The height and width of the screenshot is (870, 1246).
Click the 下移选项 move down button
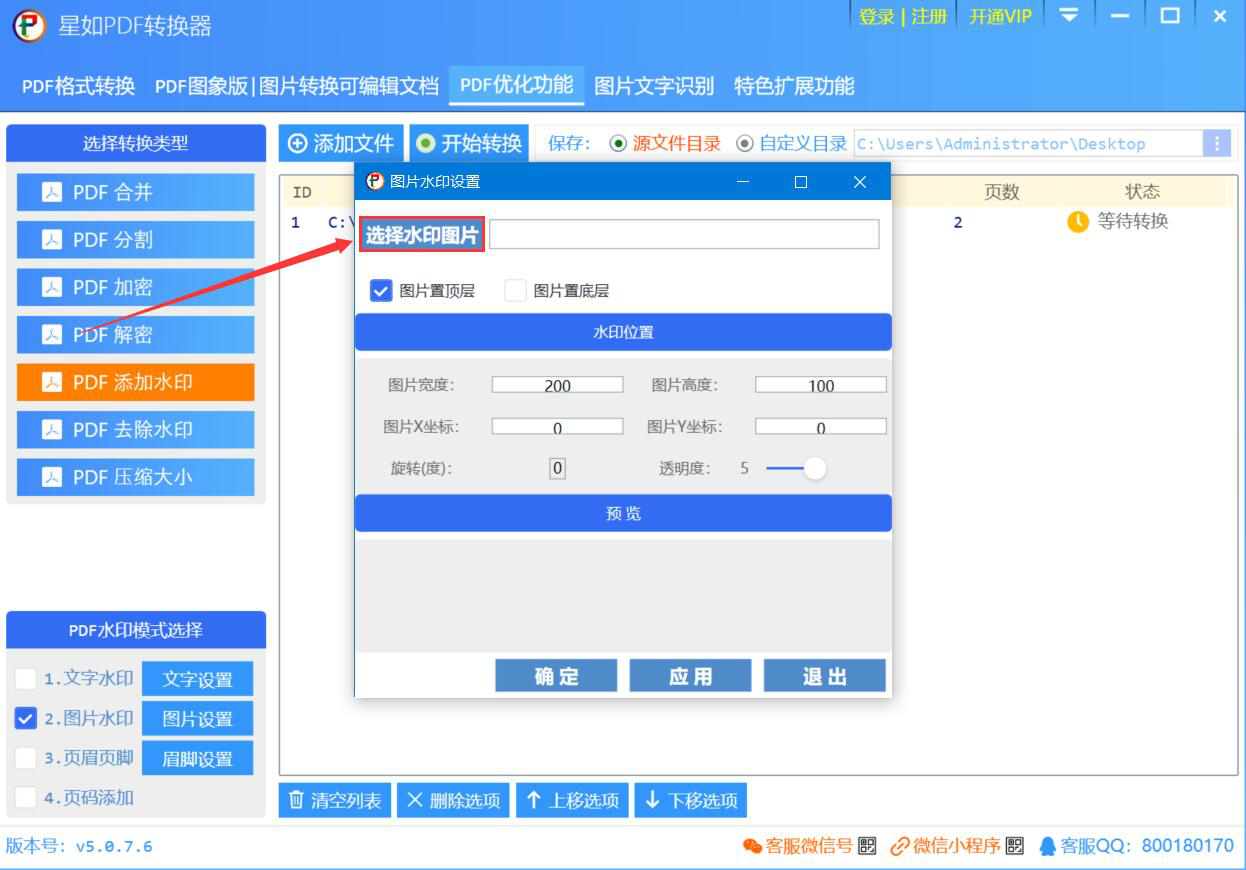pos(691,800)
